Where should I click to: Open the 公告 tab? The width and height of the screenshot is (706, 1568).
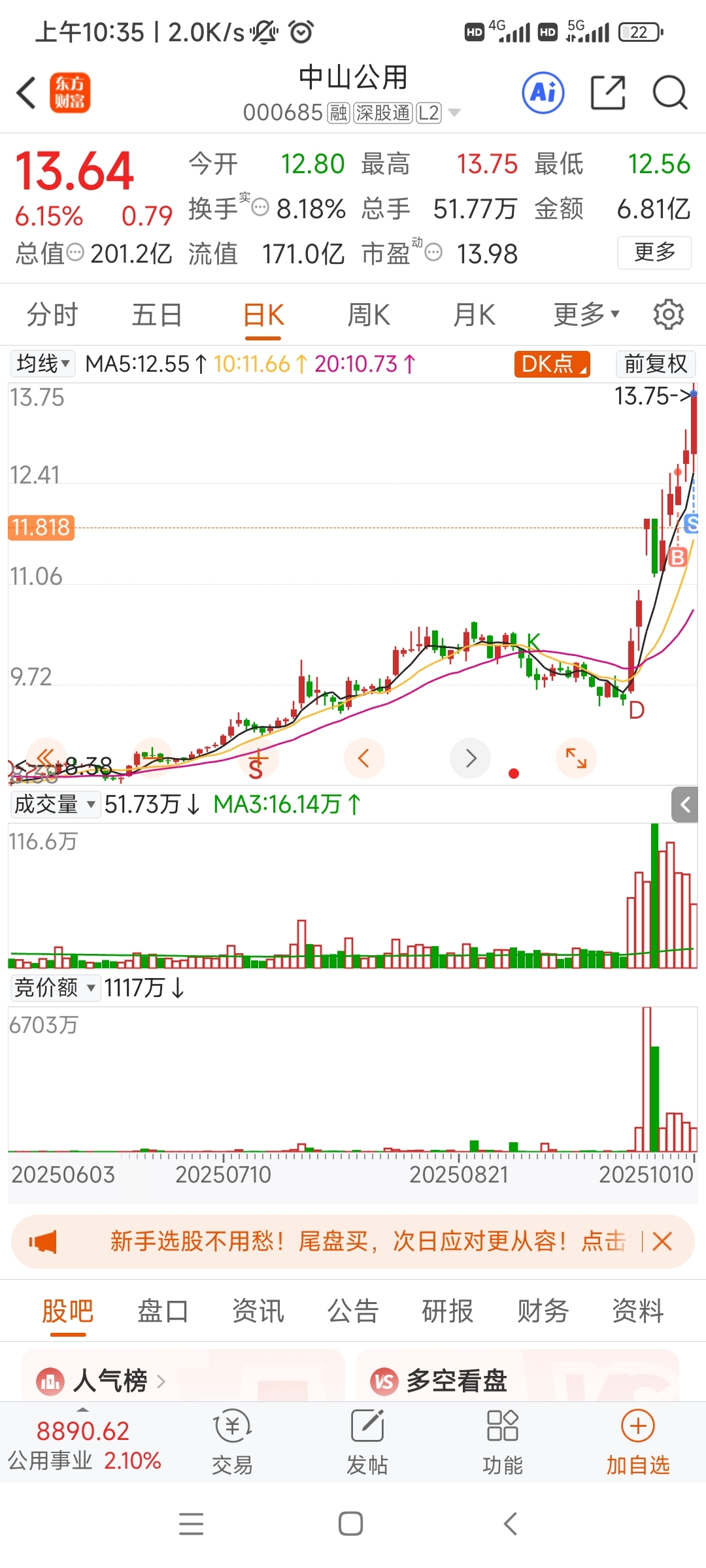pos(353,1311)
